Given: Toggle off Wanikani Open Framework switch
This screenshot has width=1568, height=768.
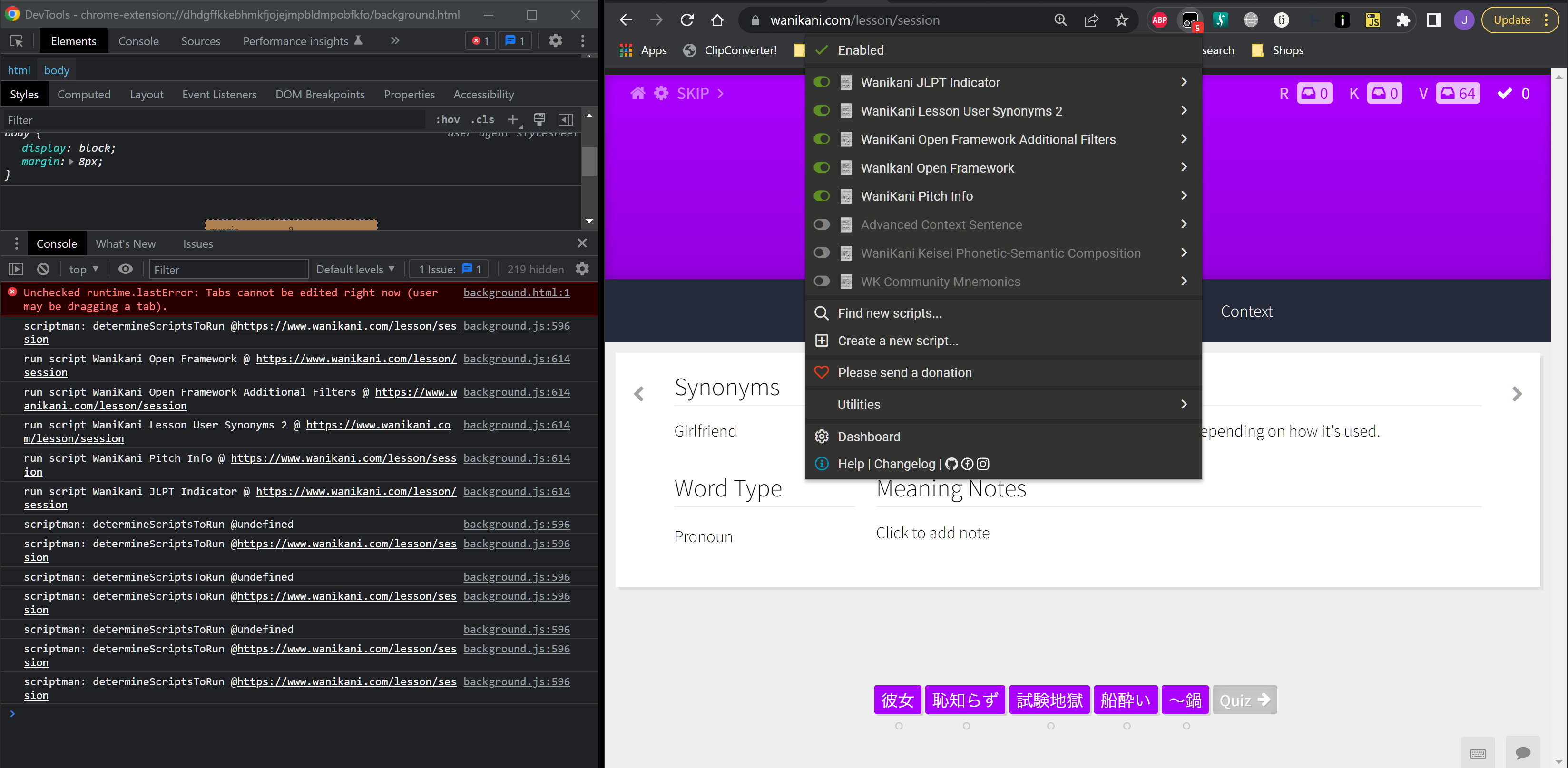Looking at the screenshot, I should pyautogui.click(x=822, y=167).
